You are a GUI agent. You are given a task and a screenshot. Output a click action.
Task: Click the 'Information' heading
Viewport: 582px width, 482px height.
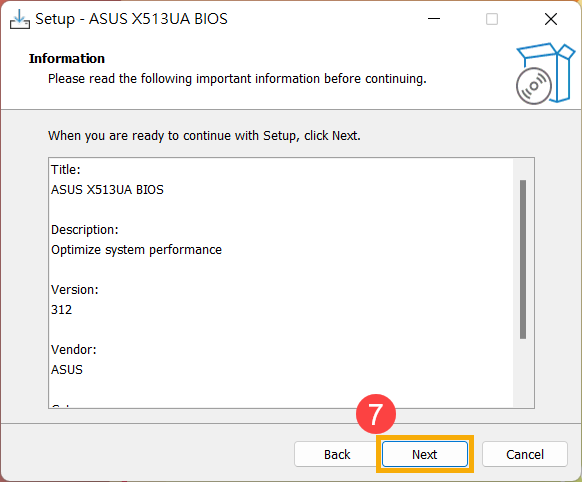(67, 59)
